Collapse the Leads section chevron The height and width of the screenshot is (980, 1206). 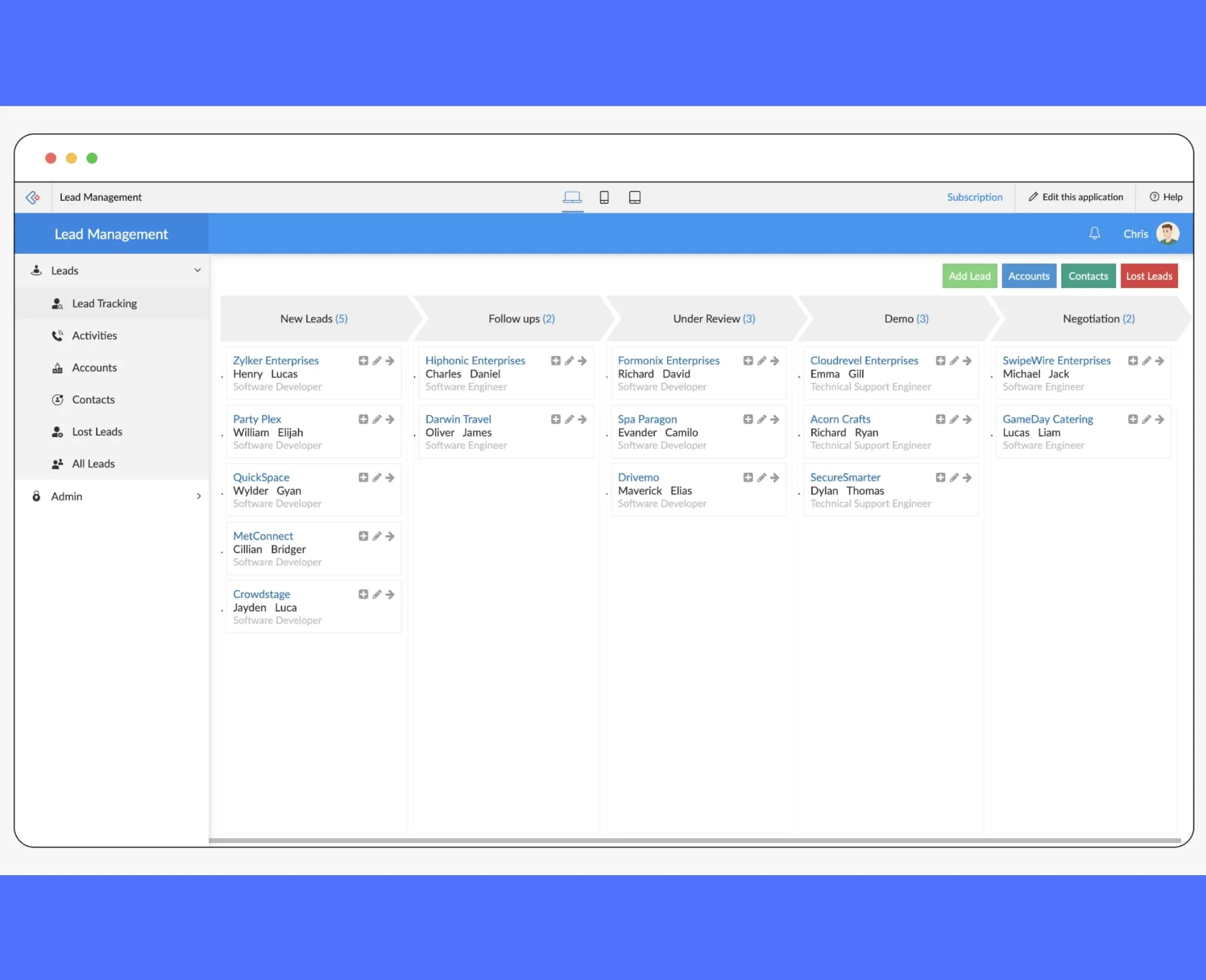point(197,270)
